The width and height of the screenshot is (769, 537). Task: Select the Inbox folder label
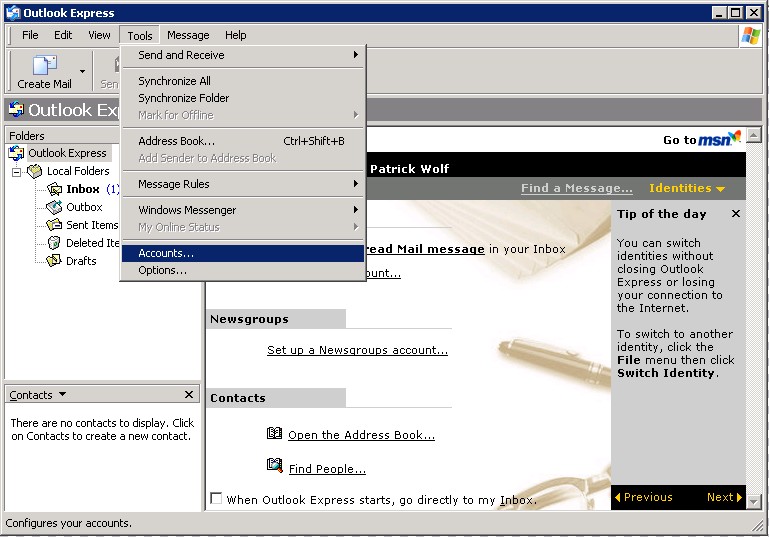(83, 189)
